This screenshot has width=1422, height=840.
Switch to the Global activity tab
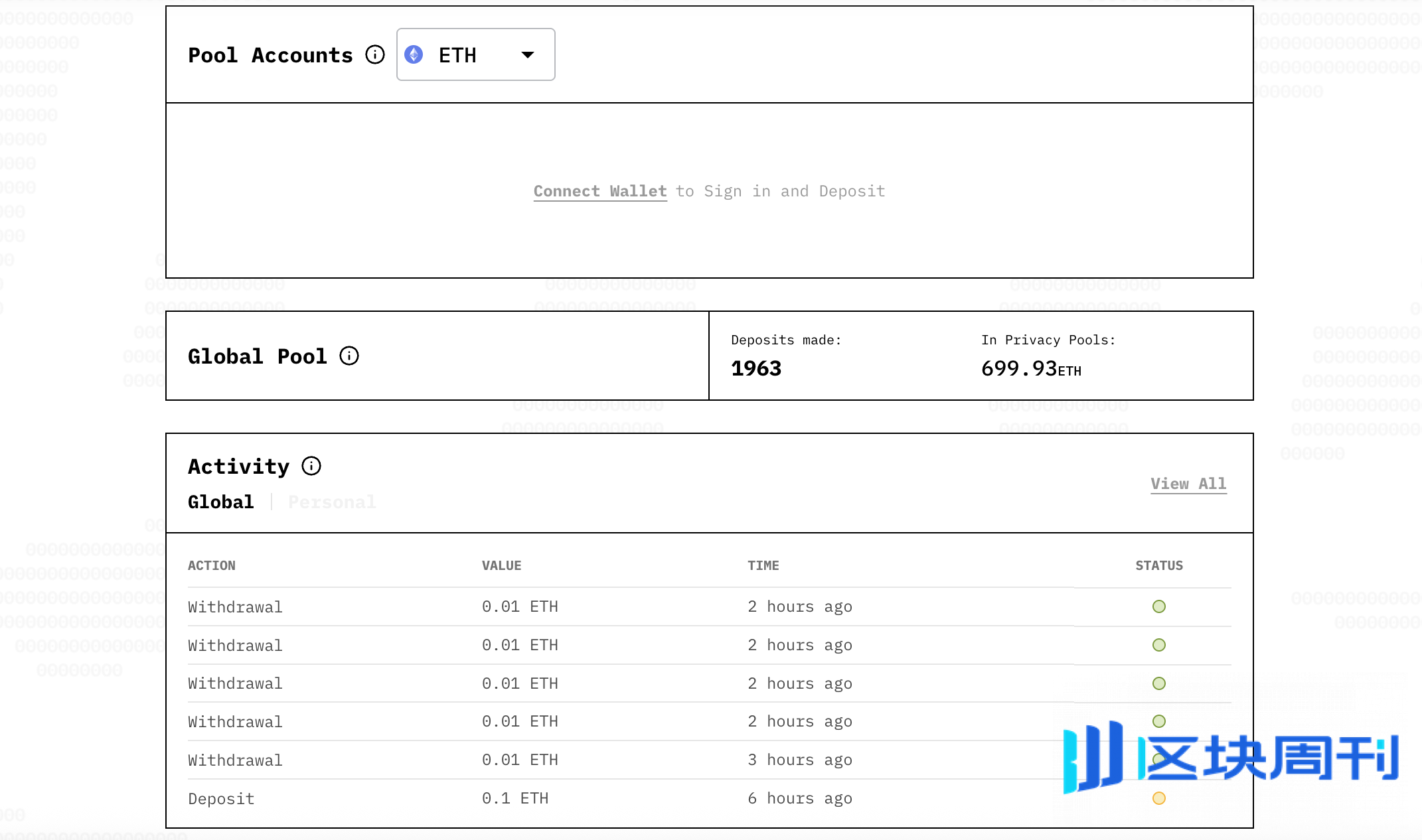(x=221, y=502)
